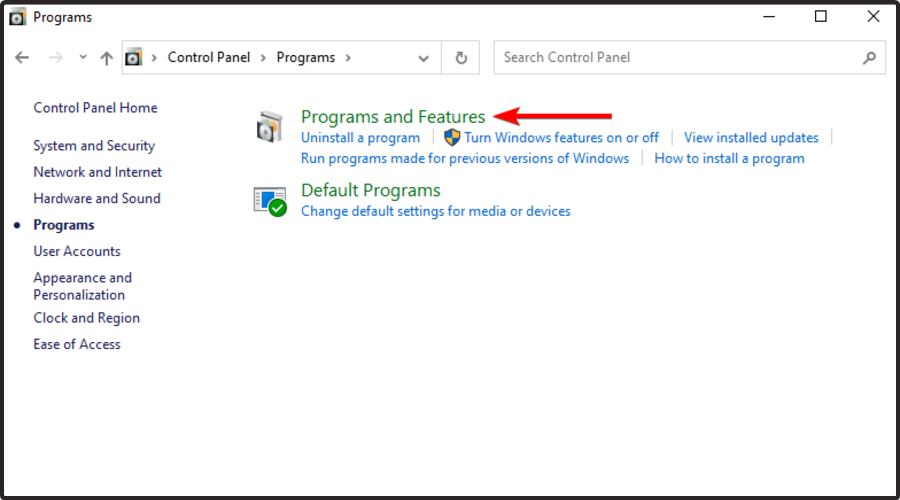Open Uninstall a program link
This screenshot has width=900, height=500.
360,138
